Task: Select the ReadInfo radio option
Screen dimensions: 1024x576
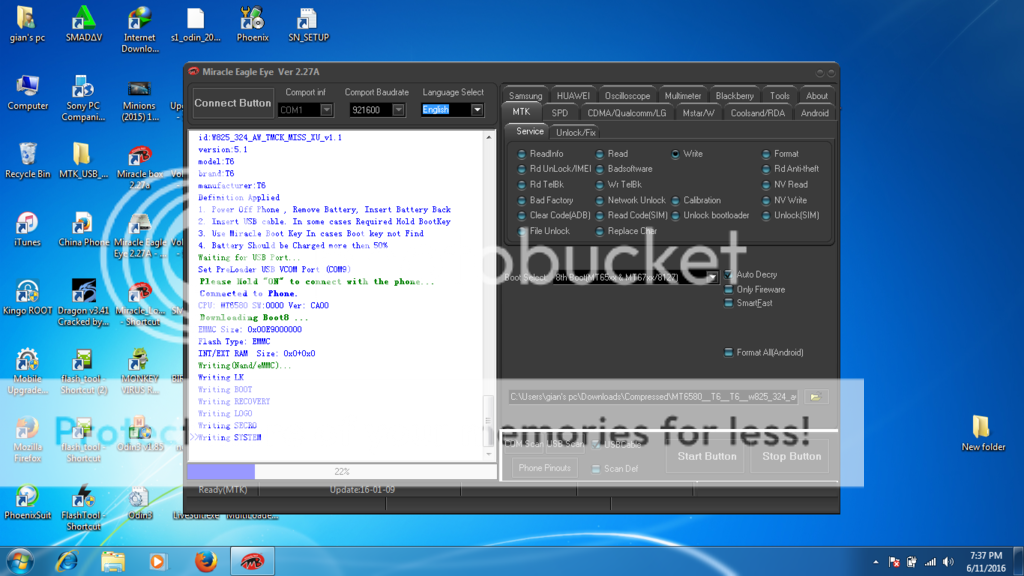Action: (x=522, y=154)
